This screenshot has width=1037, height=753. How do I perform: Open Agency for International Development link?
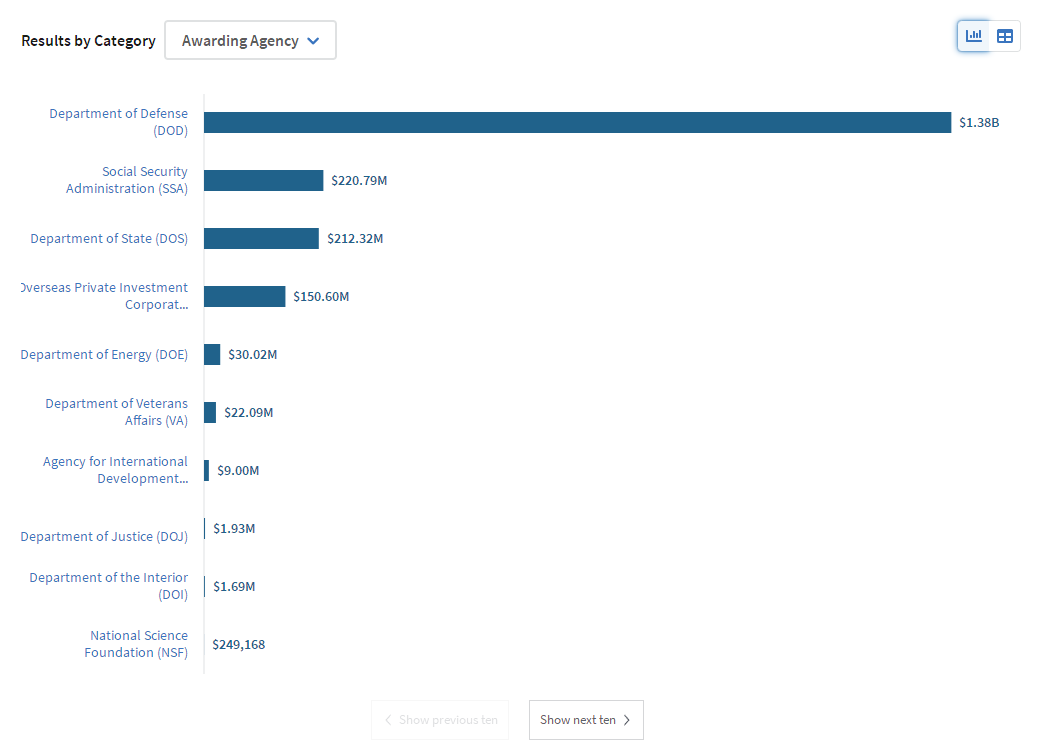(115, 470)
